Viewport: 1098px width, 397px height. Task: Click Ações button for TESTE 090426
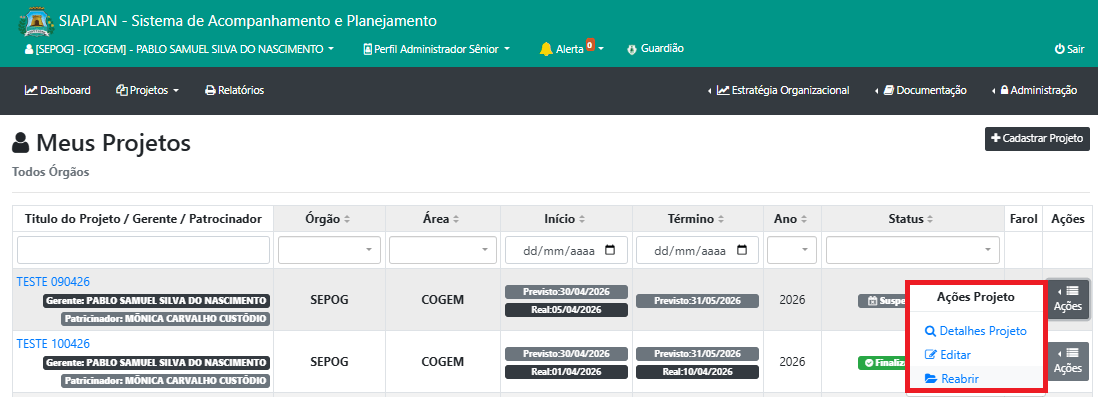click(x=1068, y=299)
